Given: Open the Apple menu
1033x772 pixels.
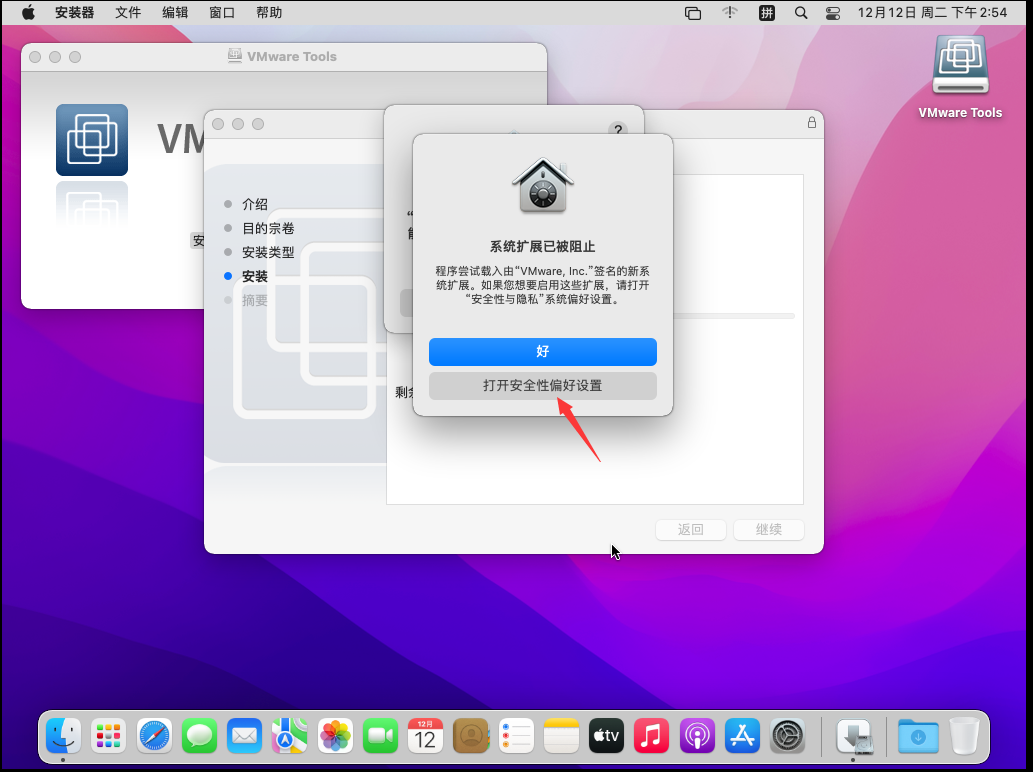Looking at the screenshot, I should click(x=28, y=13).
